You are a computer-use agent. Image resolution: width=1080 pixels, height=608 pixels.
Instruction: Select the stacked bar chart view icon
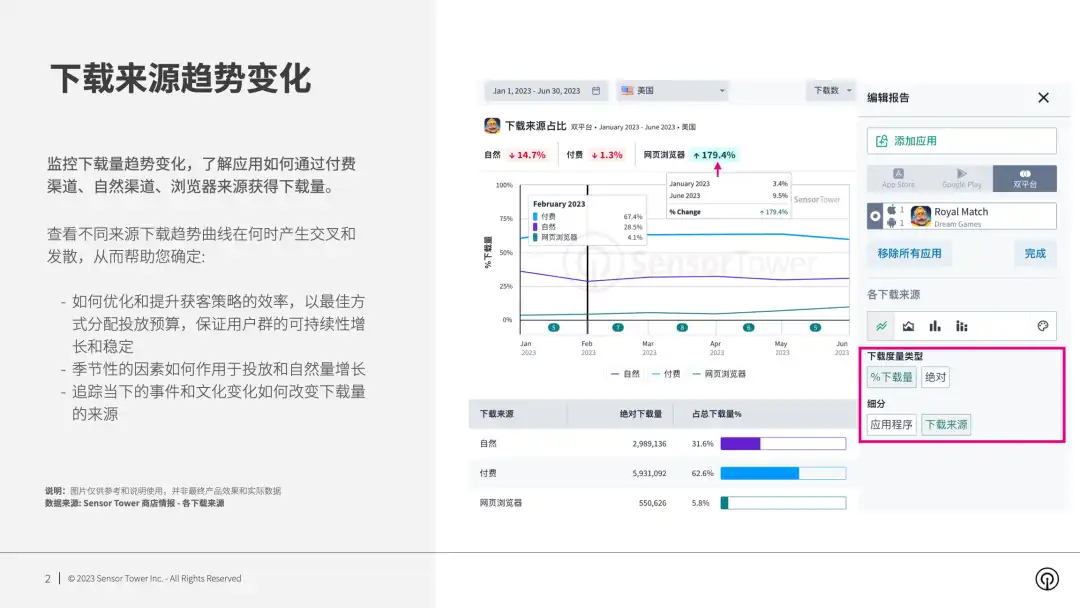(x=962, y=326)
